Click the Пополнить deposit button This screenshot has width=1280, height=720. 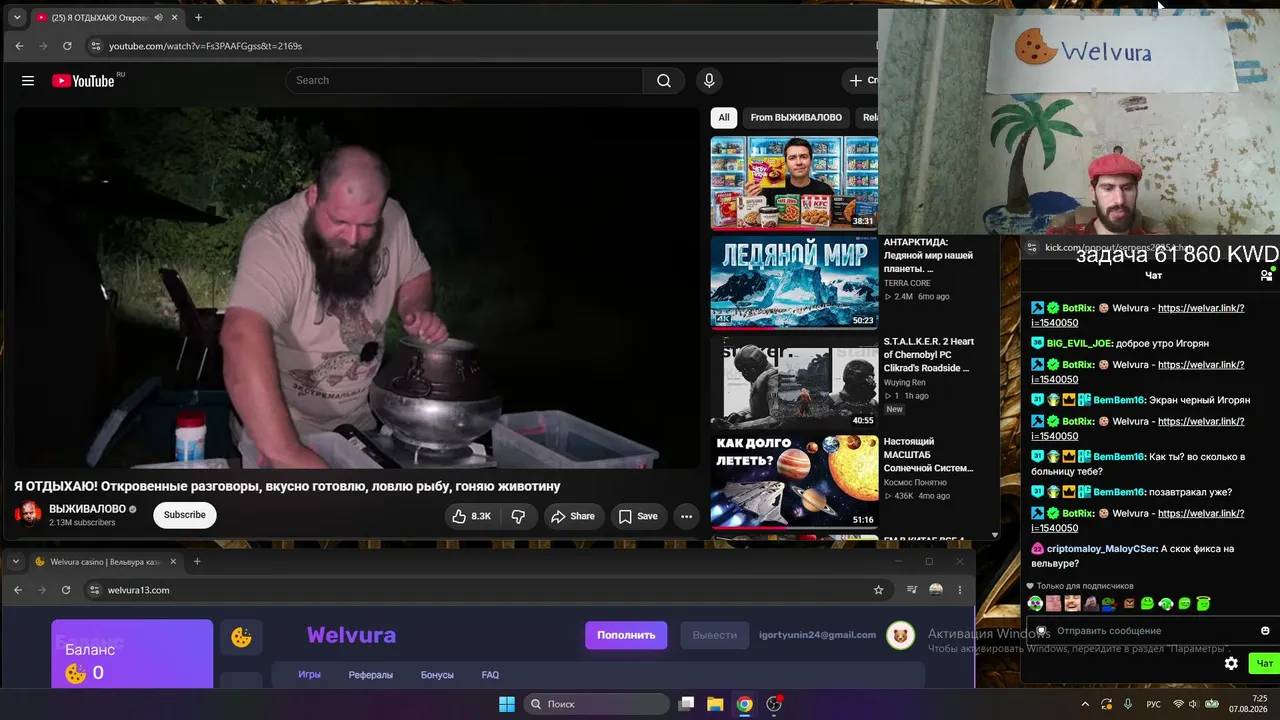coord(626,635)
